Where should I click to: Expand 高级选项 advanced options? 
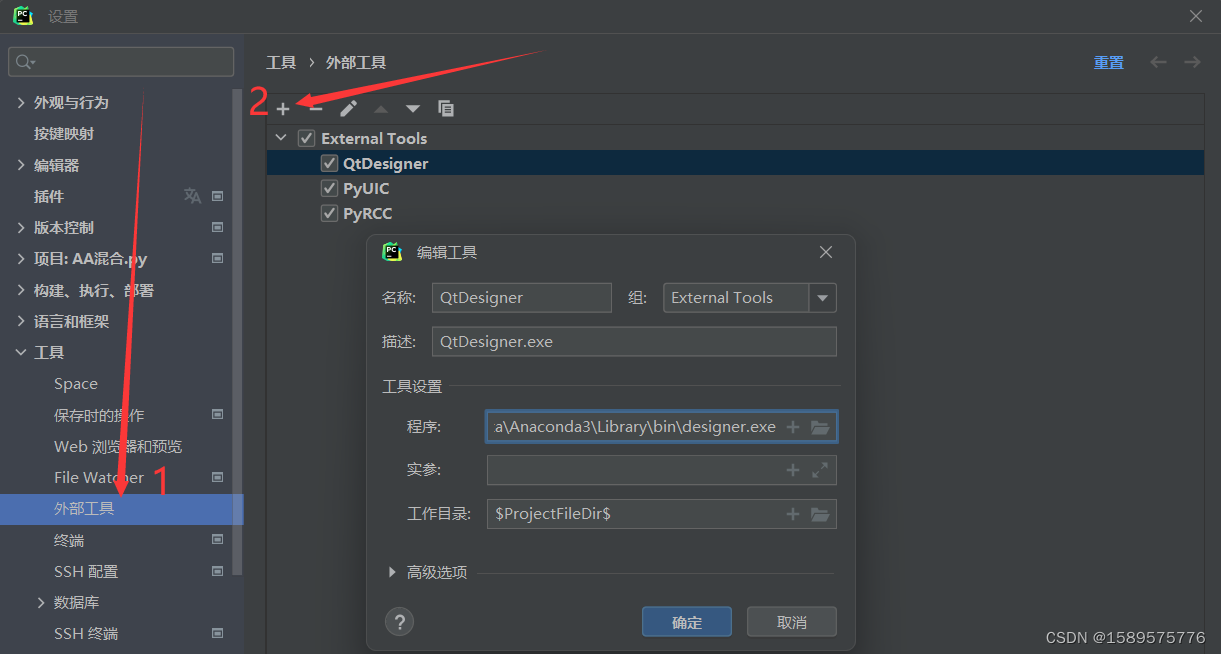point(392,573)
